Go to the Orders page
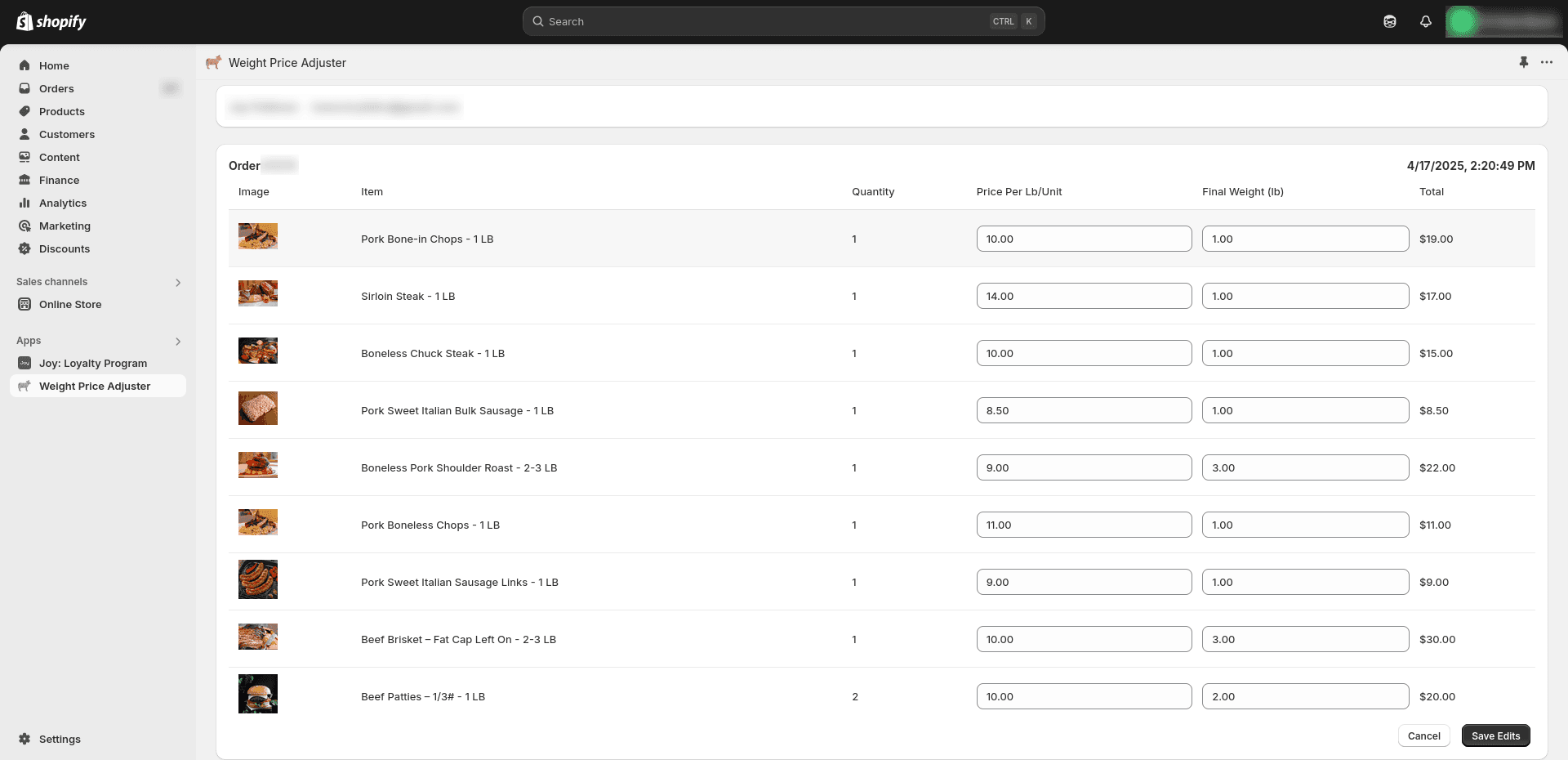This screenshot has width=1568, height=760. 56,88
